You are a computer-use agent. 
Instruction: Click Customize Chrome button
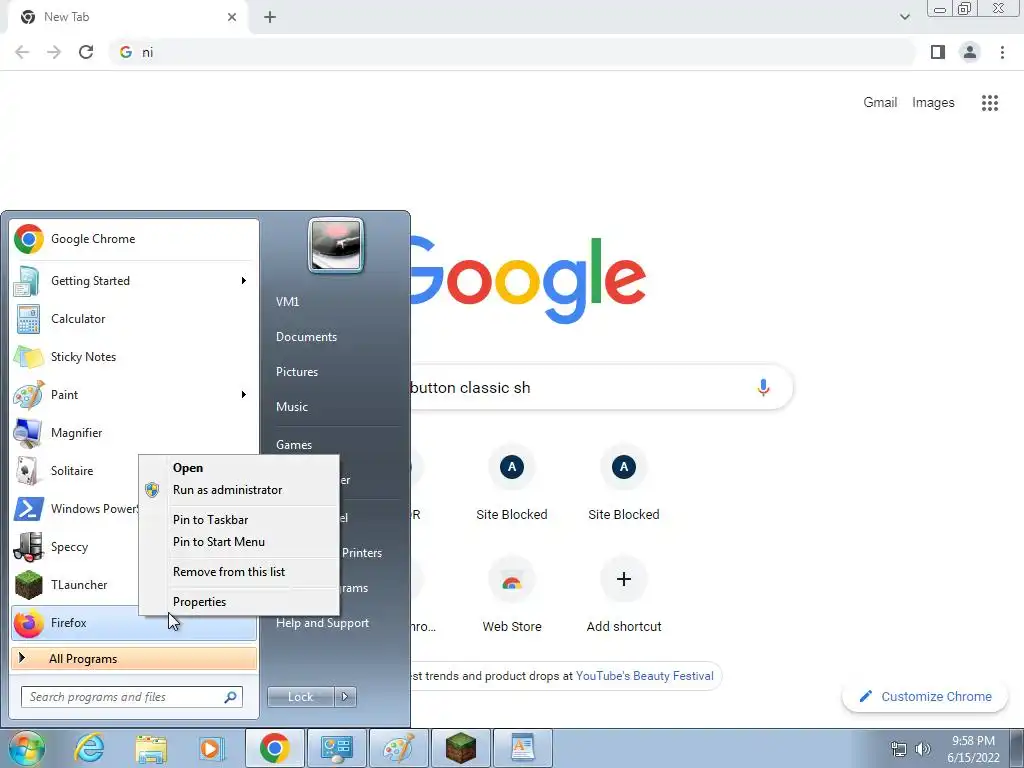pos(926,697)
